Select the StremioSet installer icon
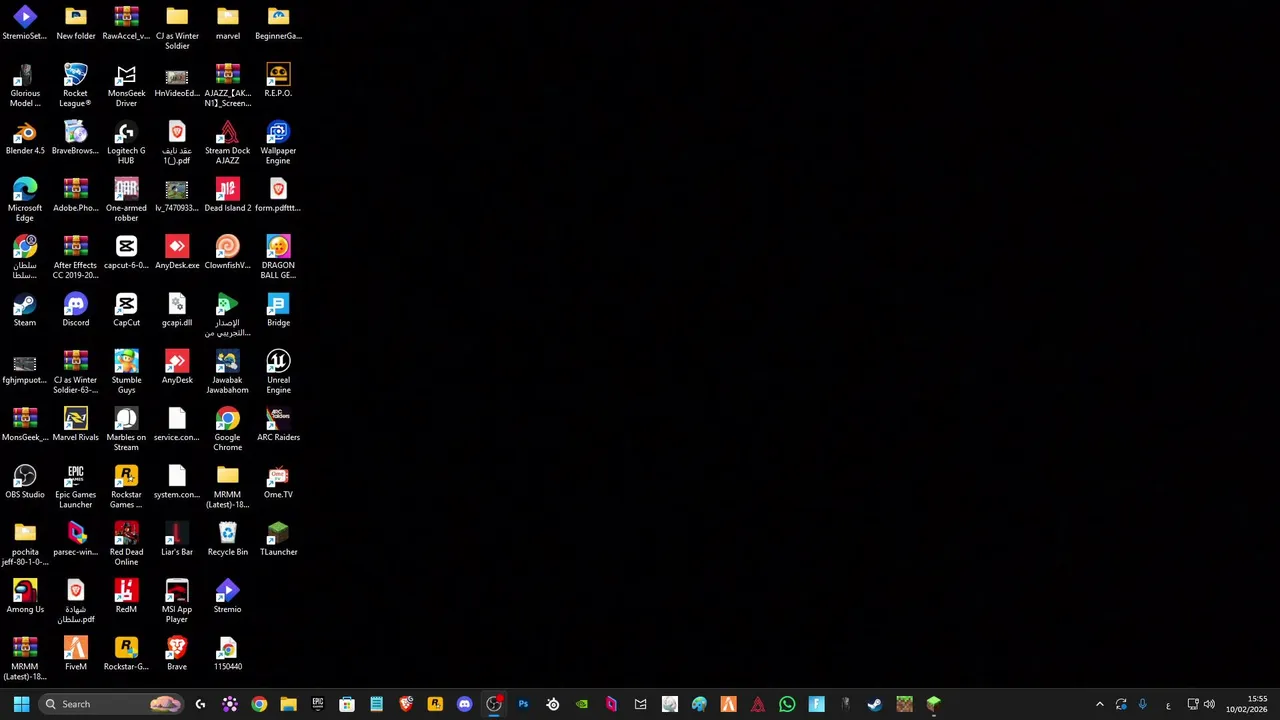This screenshot has width=1280, height=720. [25, 24]
